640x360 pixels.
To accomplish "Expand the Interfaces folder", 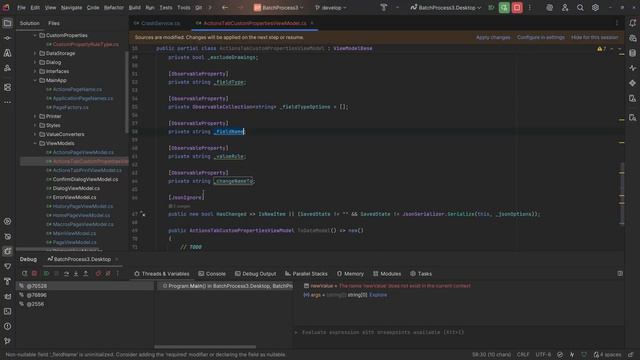I will [x=35, y=71].
